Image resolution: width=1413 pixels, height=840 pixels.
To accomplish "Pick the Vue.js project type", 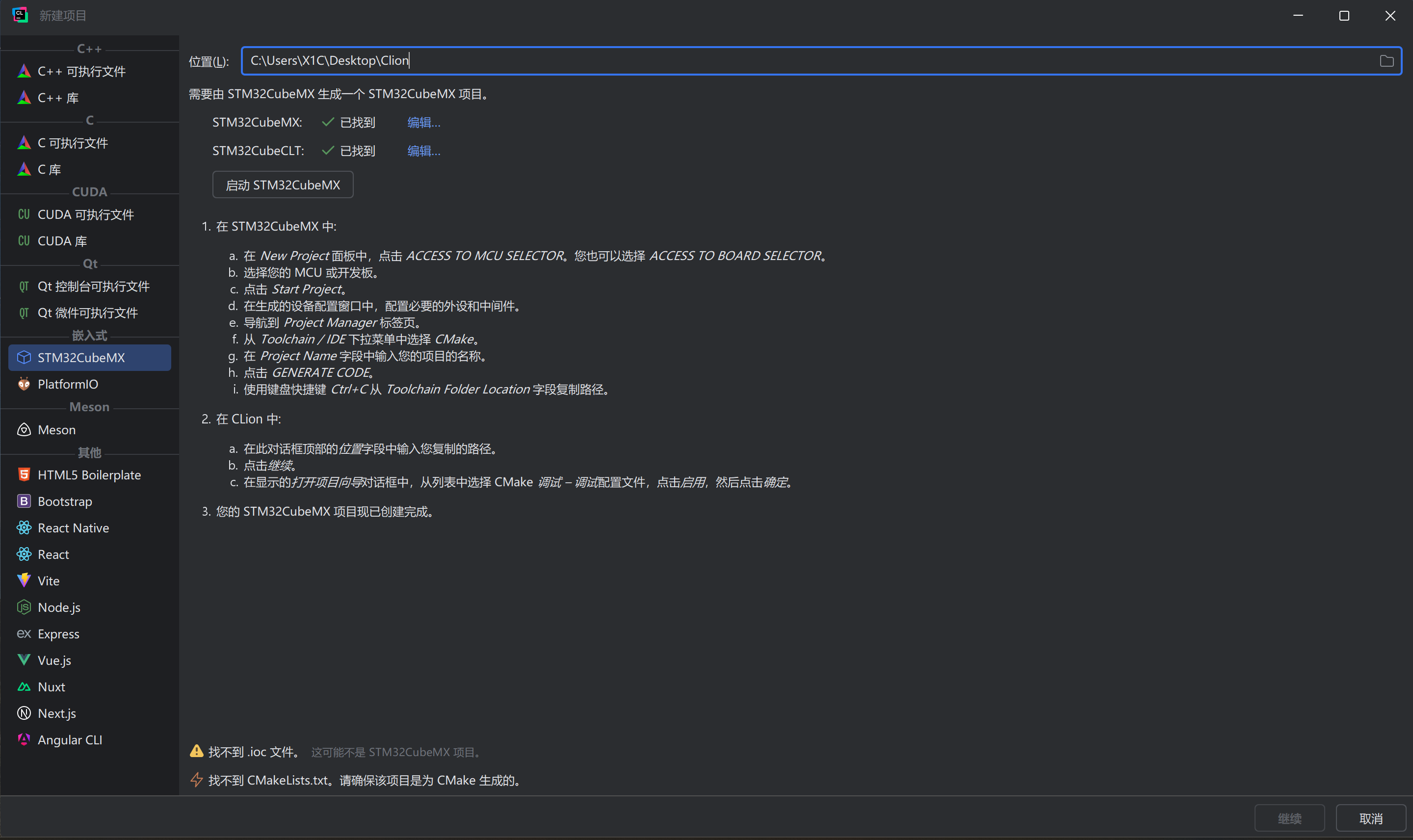I will point(89,660).
